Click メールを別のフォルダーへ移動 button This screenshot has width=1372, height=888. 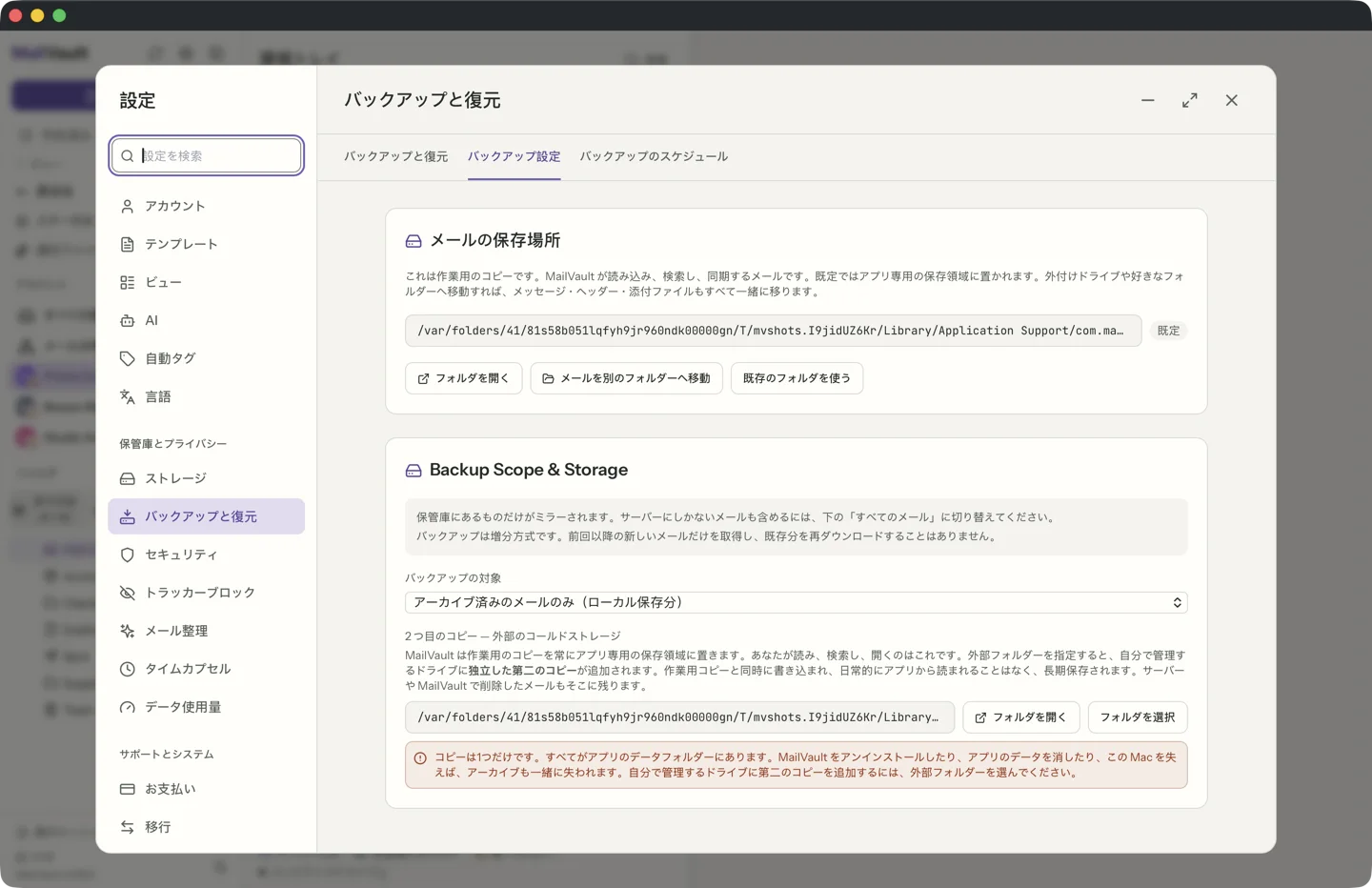(x=626, y=378)
